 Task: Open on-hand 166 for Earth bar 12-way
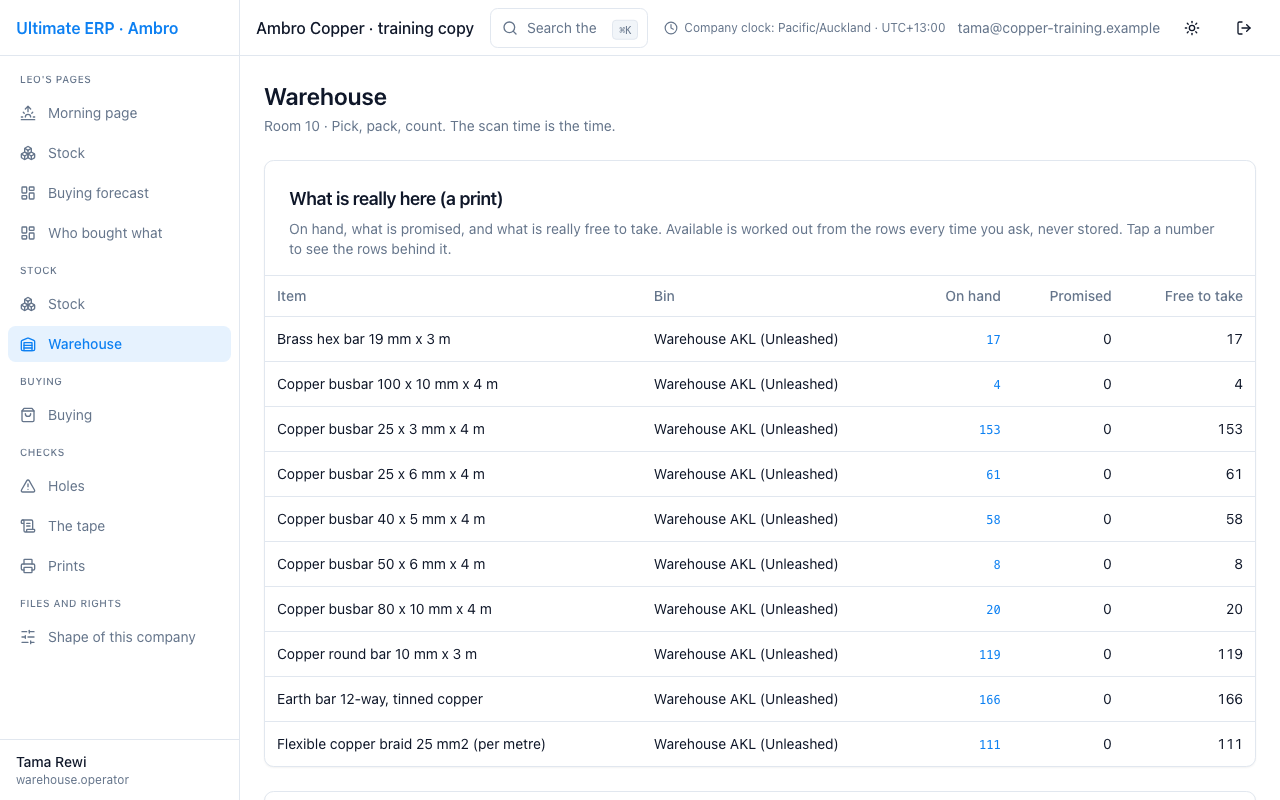[x=989, y=700]
